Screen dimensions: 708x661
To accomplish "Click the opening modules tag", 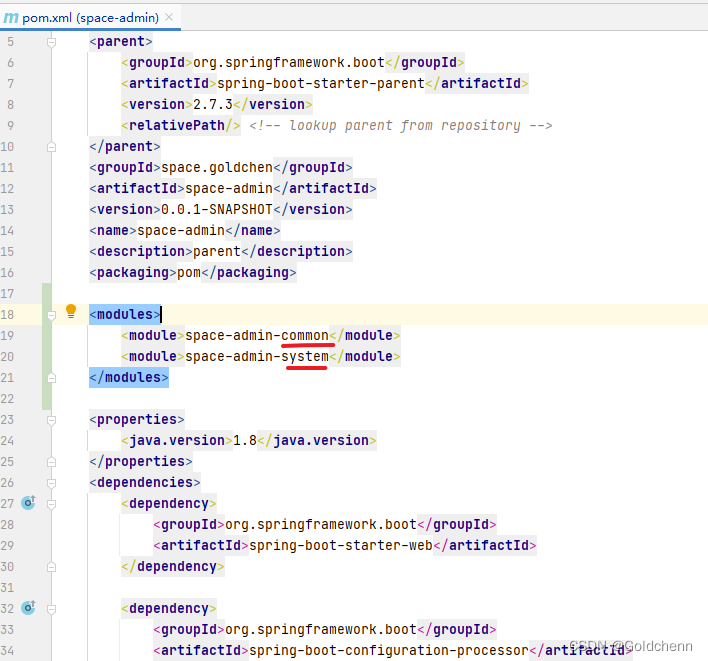I will click(x=125, y=314).
